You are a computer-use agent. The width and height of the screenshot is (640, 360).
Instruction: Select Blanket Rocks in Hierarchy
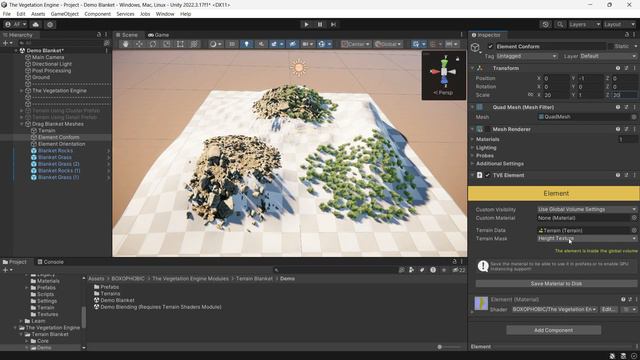(55, 151)
